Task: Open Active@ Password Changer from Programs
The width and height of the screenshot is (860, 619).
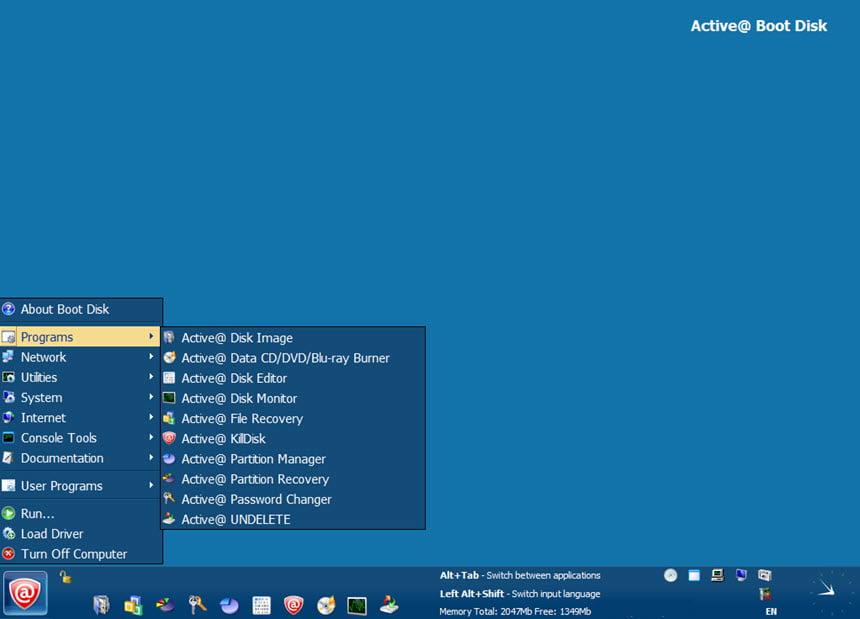Action: (293, 499)
